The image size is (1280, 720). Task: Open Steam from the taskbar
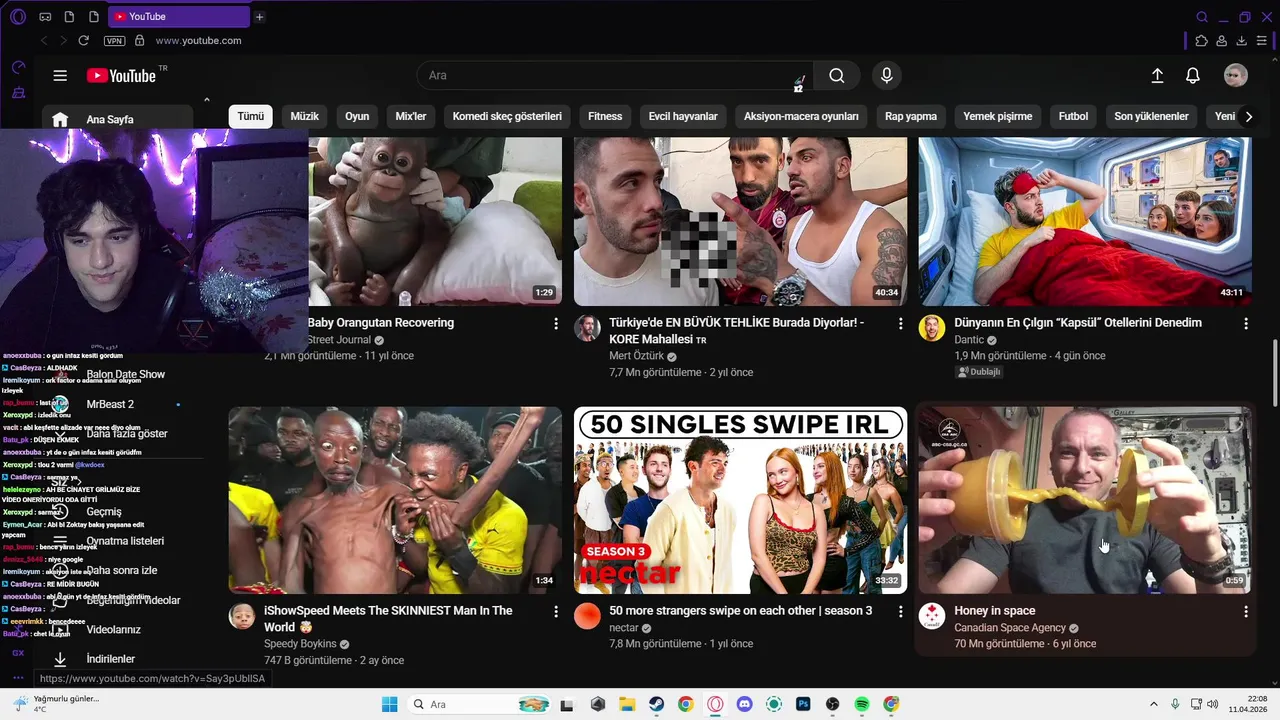pyautogui.click(x=657, y=705)
